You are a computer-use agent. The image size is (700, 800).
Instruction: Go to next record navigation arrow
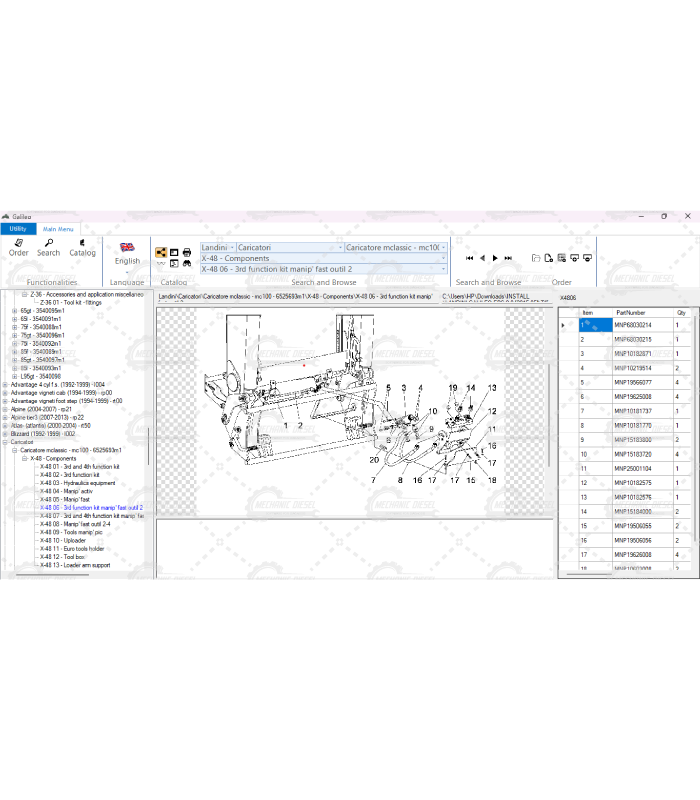(495, 258)
